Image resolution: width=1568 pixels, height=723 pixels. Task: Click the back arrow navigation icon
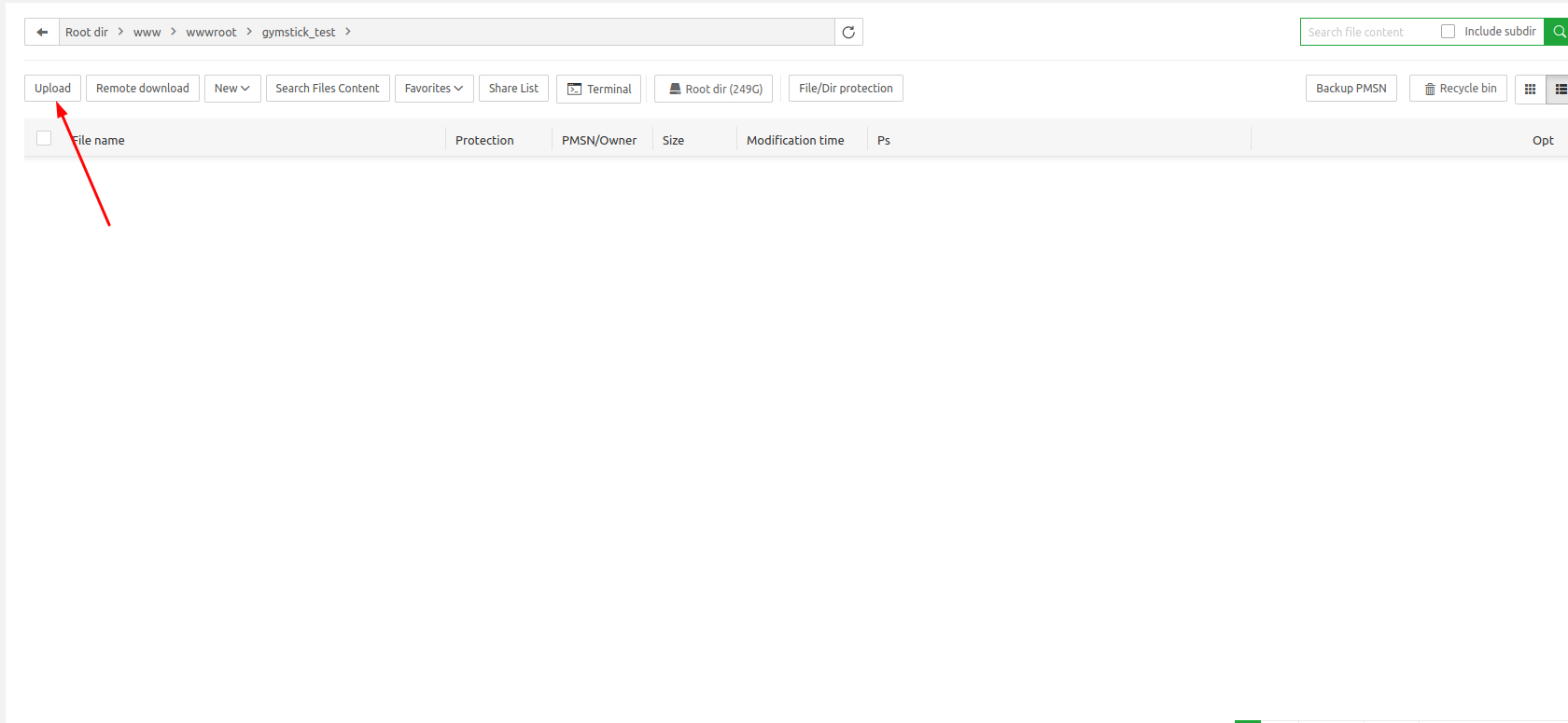pos(42,32)
